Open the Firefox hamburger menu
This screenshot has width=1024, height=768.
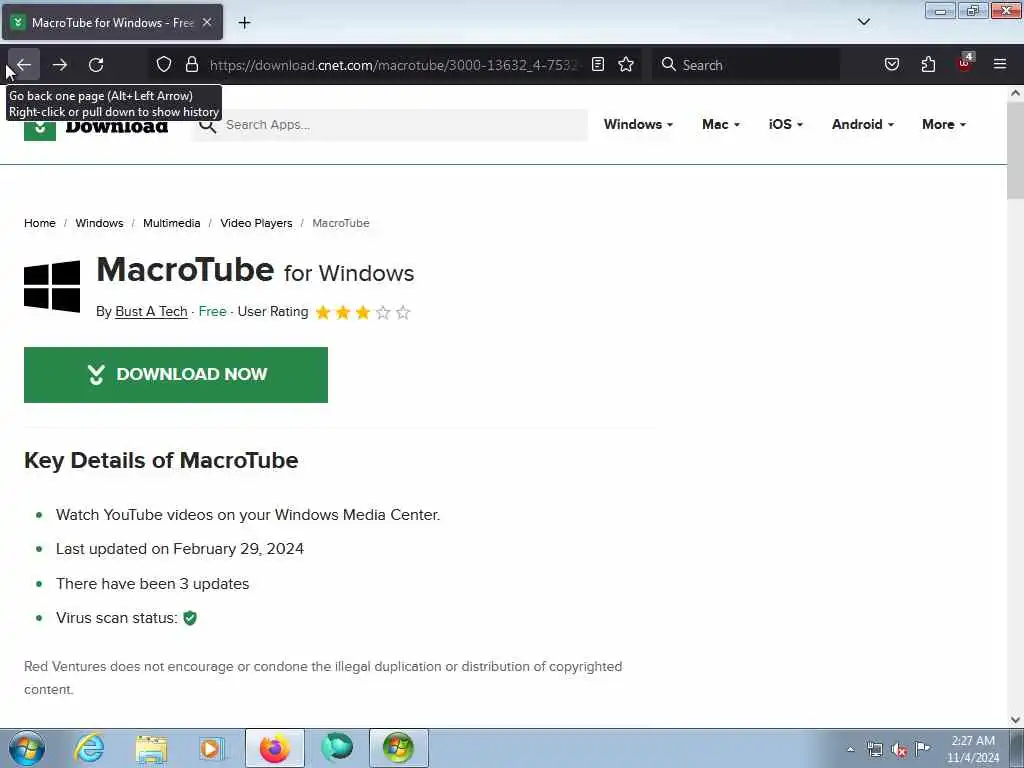point(1000,64)
